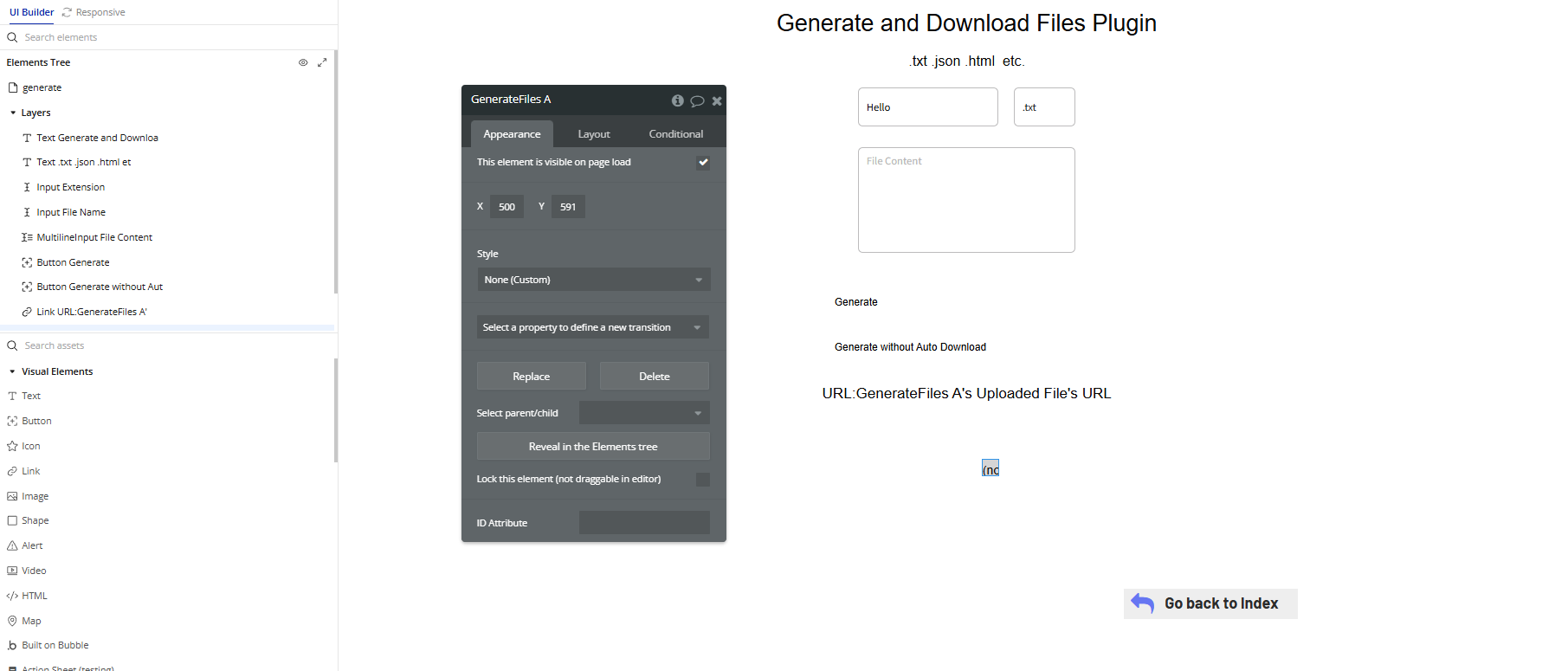Open the UI Builder tab
The height and width of the screenshot is (671, 1568).
[31, 12]
